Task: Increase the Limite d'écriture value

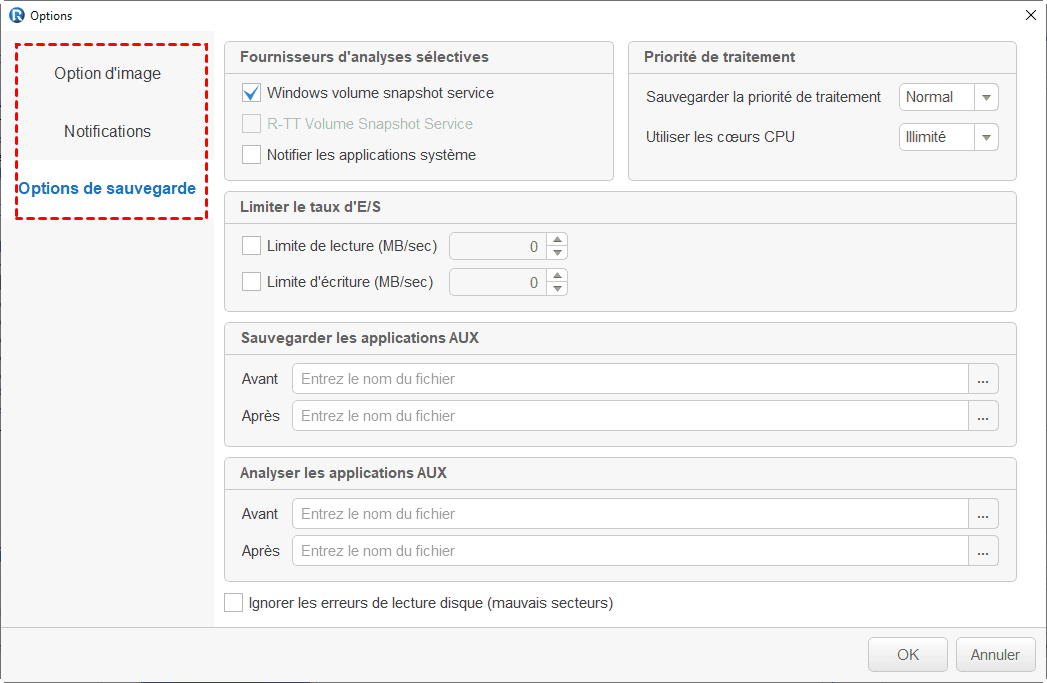Action: 558,276
